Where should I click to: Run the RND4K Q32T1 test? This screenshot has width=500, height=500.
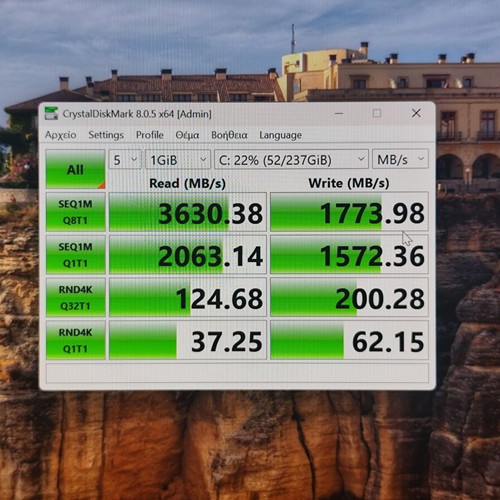coord(76,297)
